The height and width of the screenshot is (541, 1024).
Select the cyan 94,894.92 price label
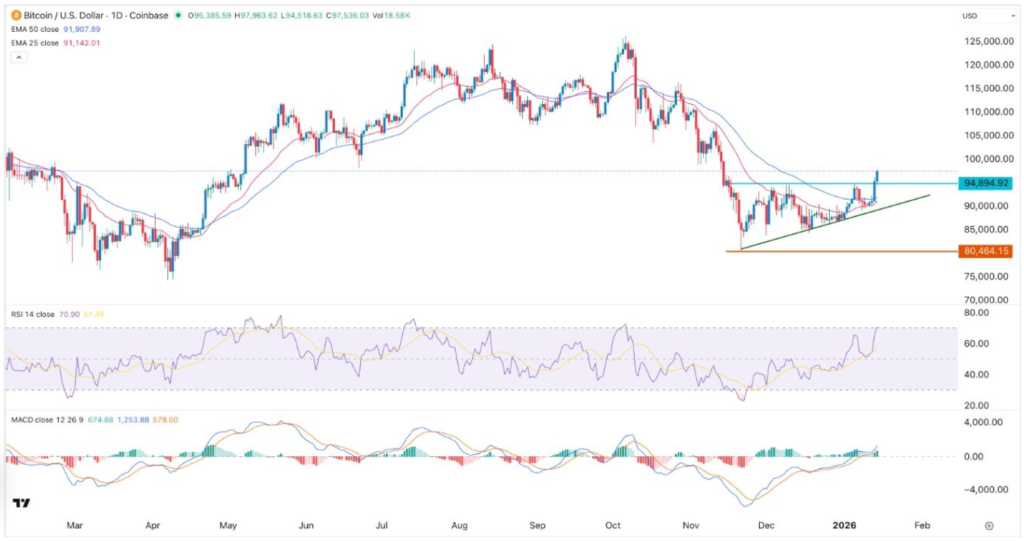[x=985, y=184]
